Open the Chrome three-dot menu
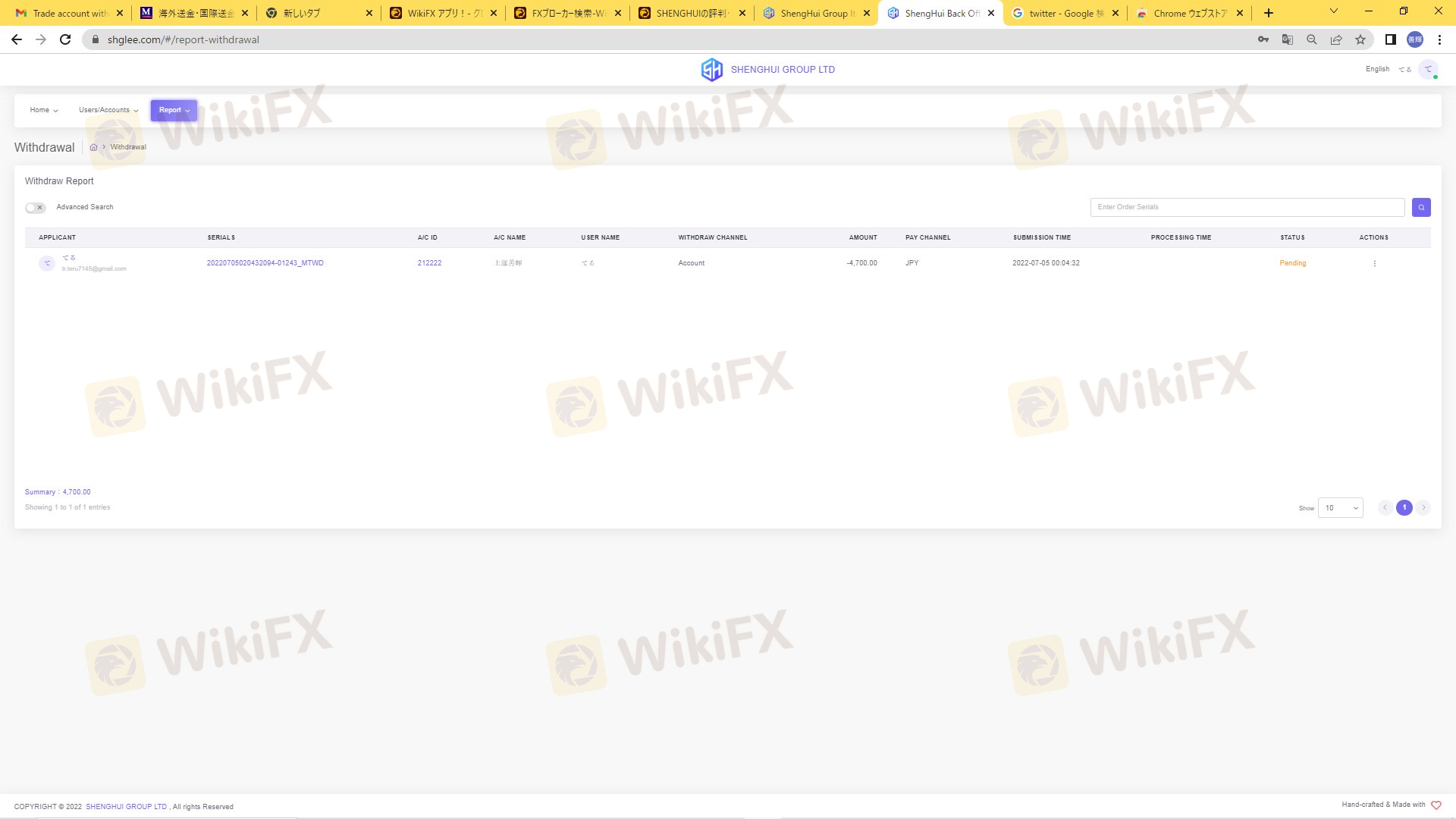1456x819 pixels. [1439, 39]
